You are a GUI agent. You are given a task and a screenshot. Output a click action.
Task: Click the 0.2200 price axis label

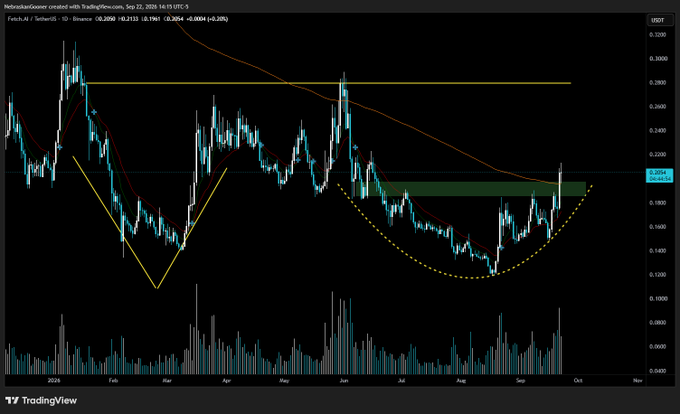657,155
